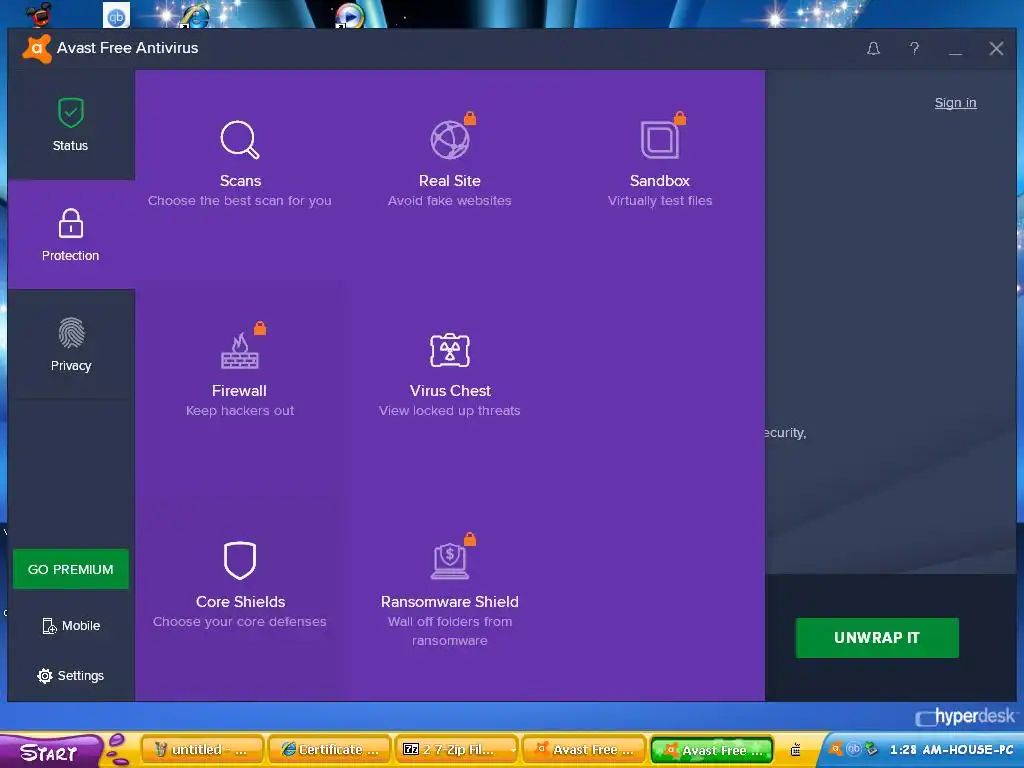Screen dimensions: 1024x768
Task: Expand the 7-Zip taskbar group arrow
Action: 513,750
